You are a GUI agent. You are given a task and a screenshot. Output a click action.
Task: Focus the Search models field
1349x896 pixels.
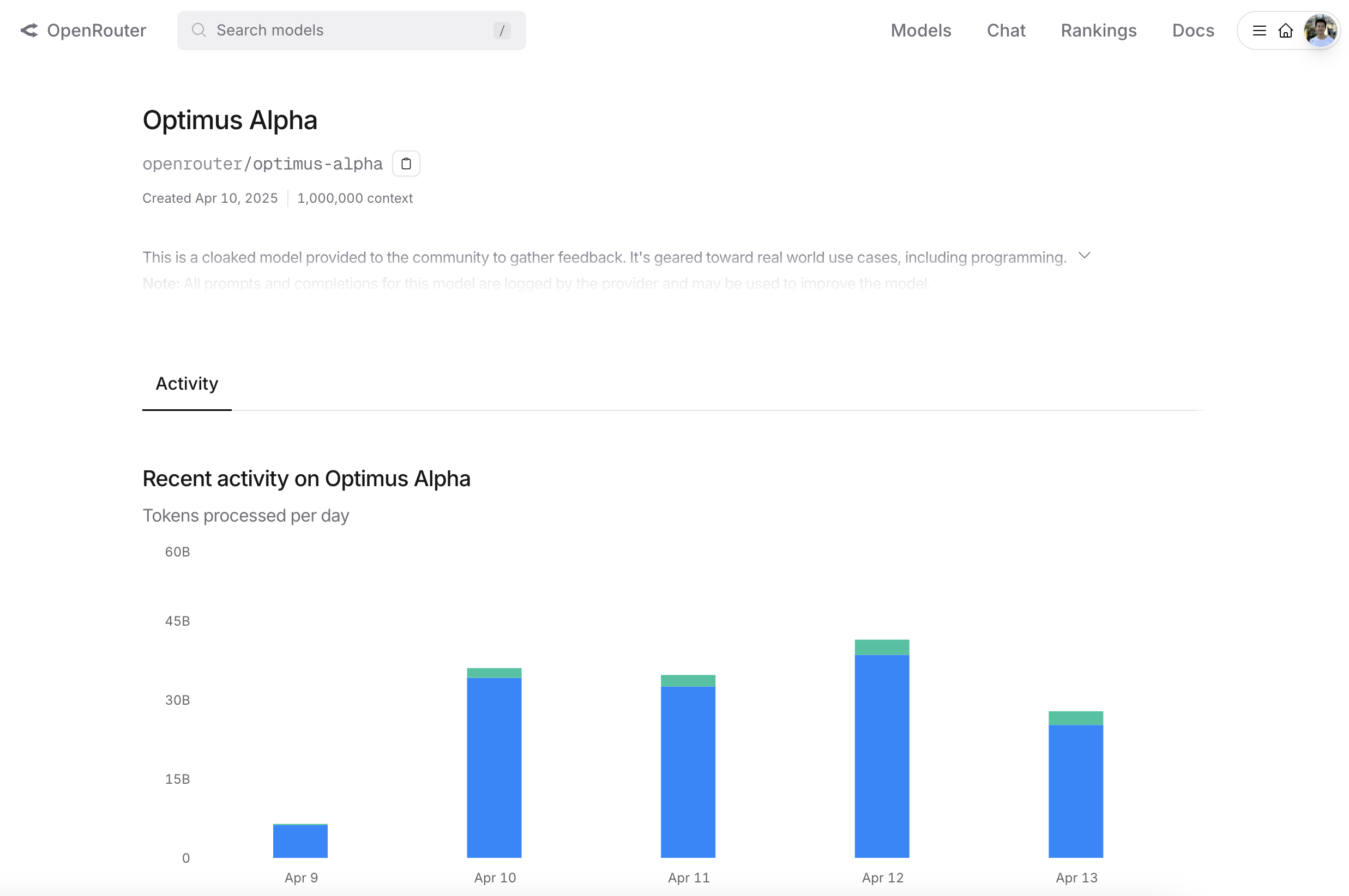351,31
